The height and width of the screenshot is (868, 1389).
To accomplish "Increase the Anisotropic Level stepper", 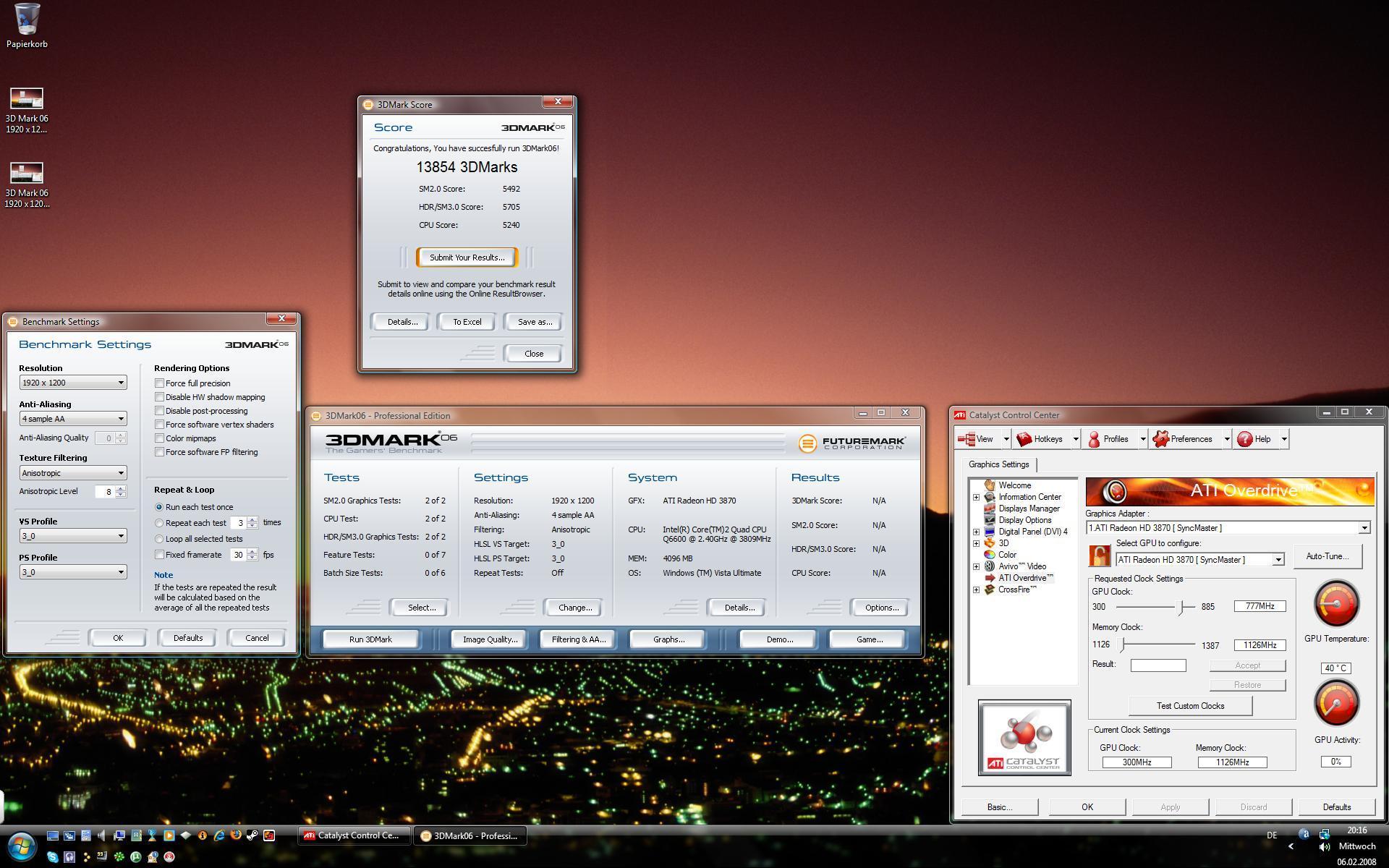I will 121,488.
